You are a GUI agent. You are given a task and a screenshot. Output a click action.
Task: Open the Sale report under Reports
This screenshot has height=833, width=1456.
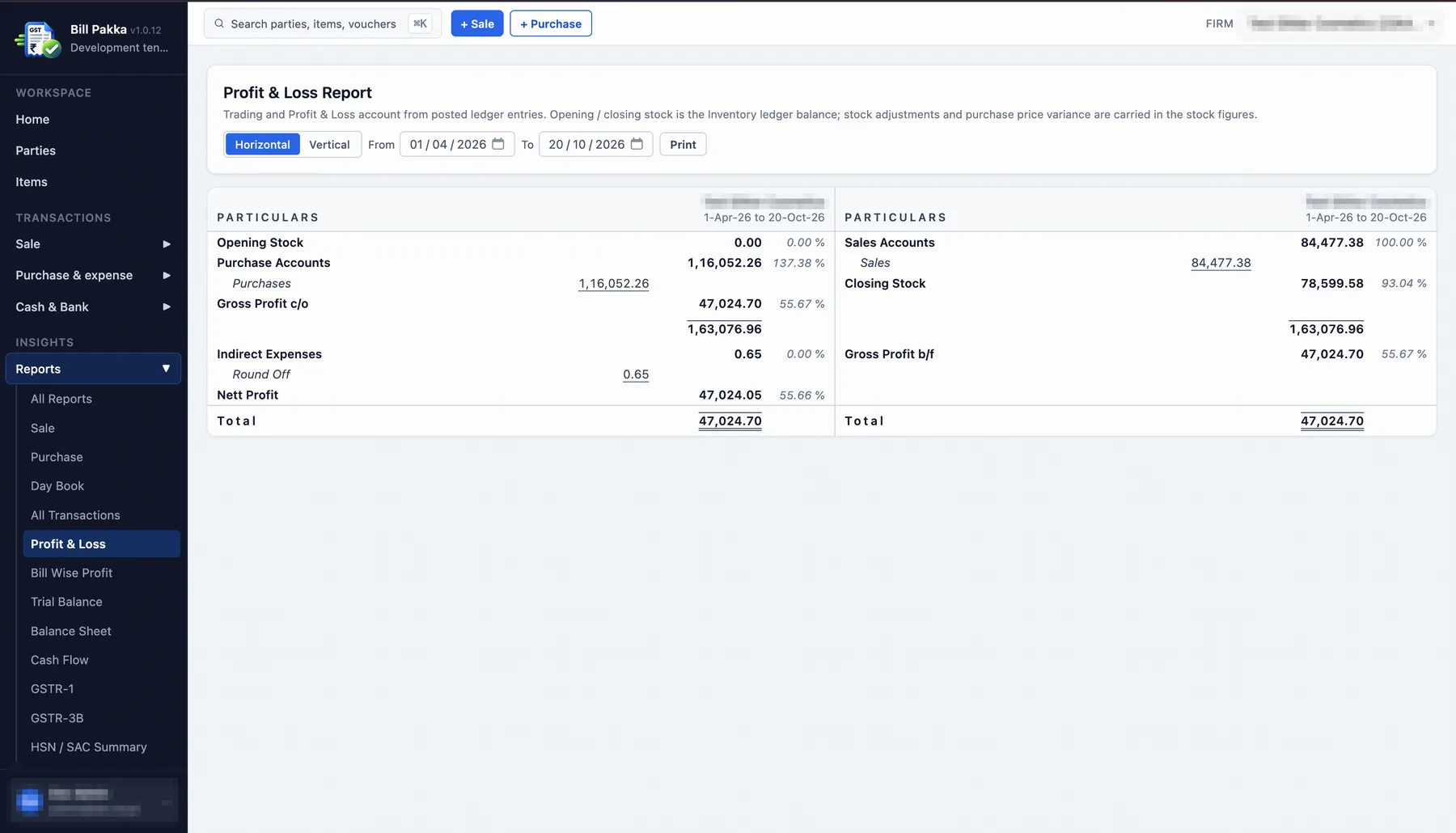pyautogui.click(x=101, y=428)
